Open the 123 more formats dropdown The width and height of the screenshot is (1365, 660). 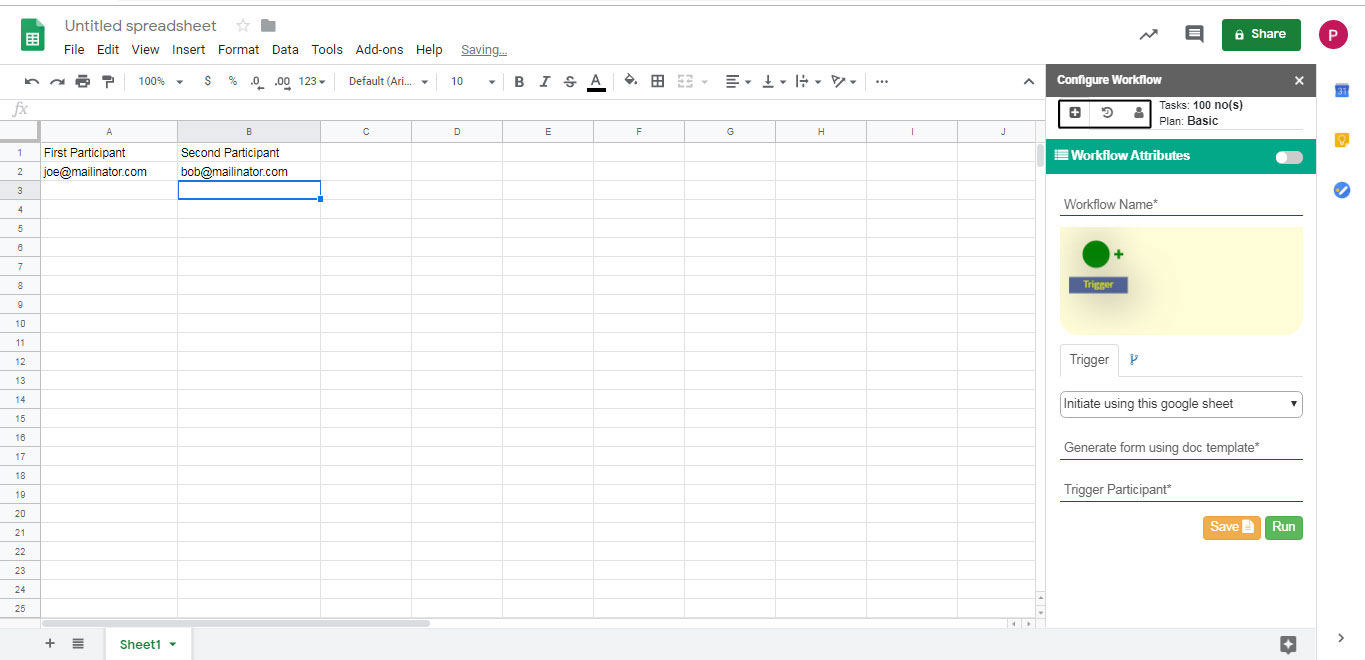point(312,81)
